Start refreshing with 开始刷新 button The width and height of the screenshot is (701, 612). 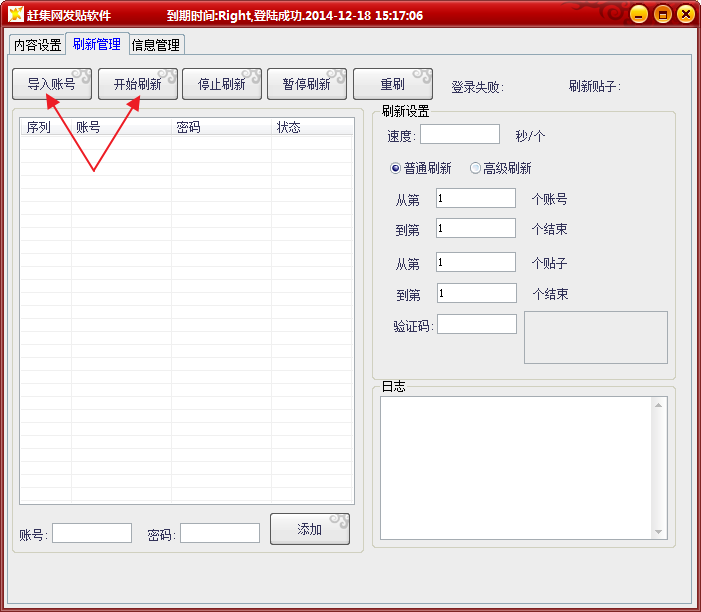point(138,84)
